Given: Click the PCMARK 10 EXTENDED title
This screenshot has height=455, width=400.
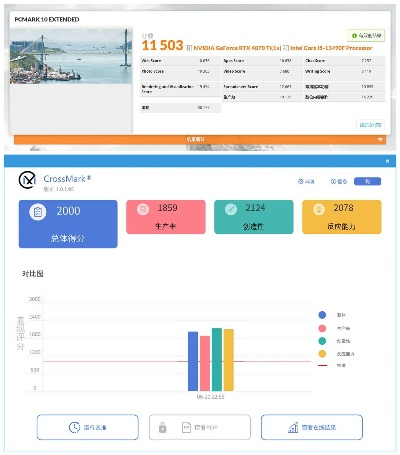Looking at the screenshot, I should tap(47, 20).
